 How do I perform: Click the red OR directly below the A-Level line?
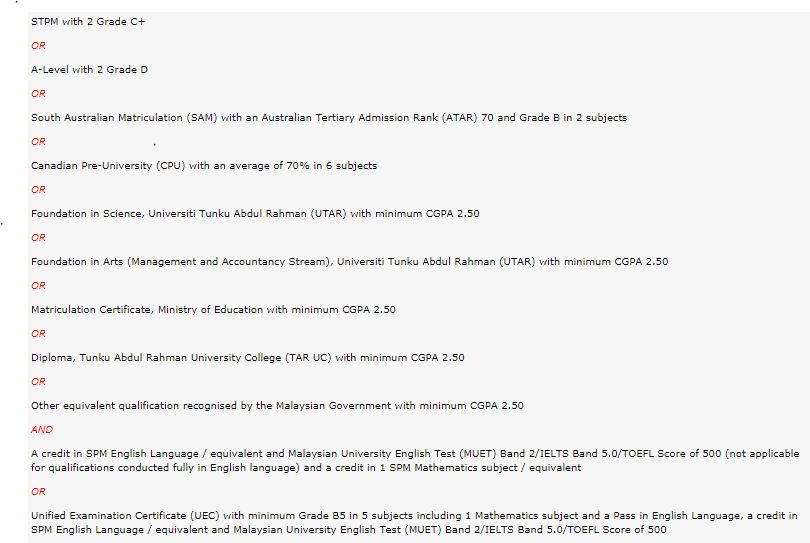(x=38, y=94)
